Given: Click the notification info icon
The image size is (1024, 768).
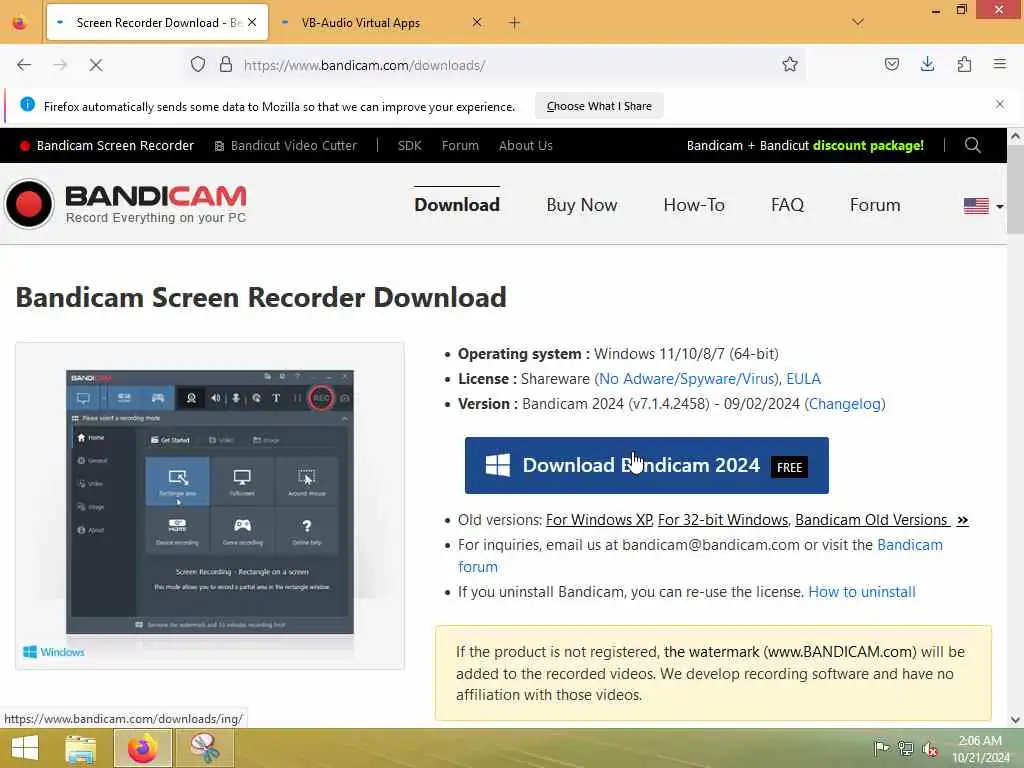Looking at the screenshot, I should tap(27, 104).
